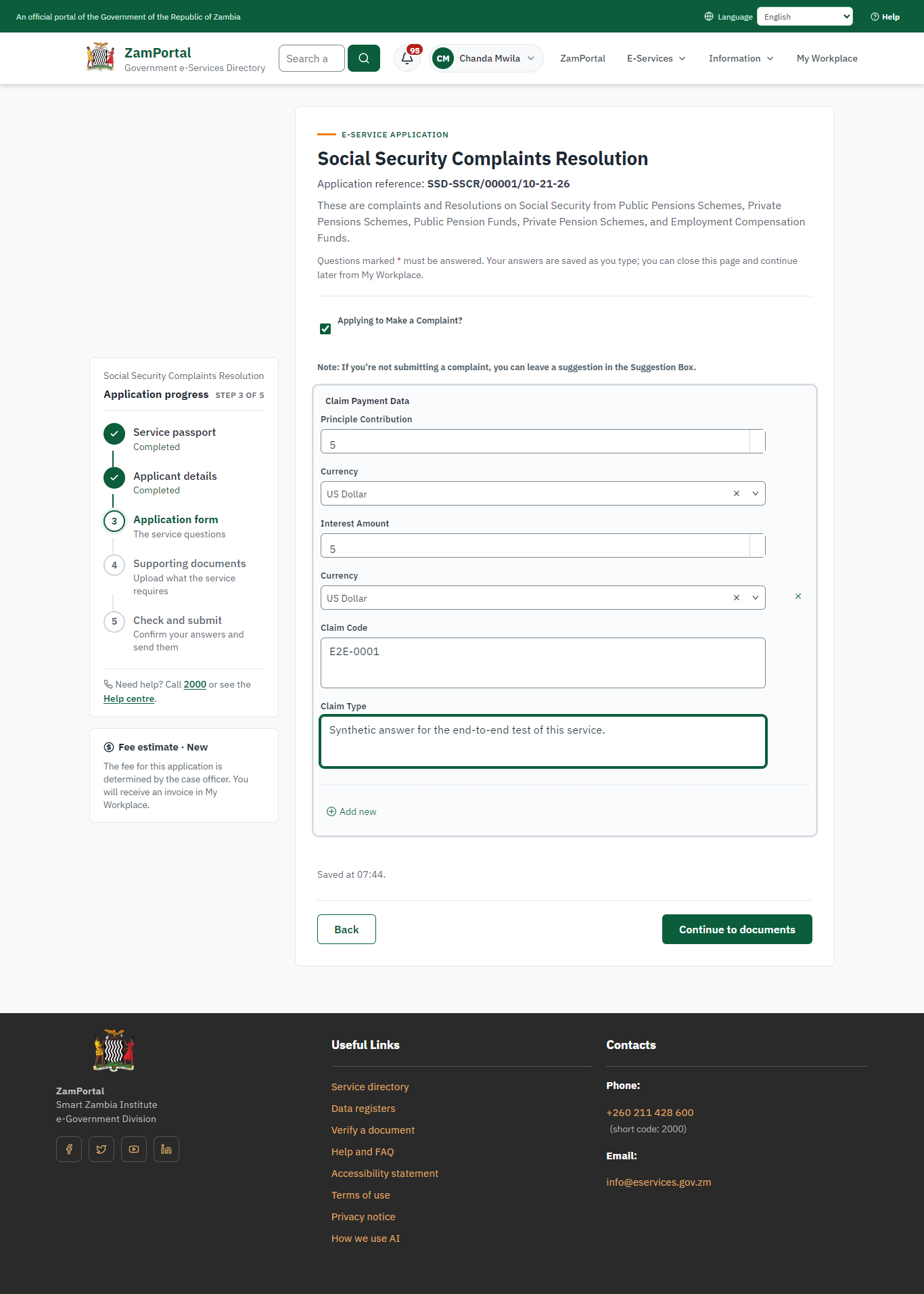Click the step 5 Check and submit circle
This screenshot has height=1294, width=924.
[x=114, y=621]
